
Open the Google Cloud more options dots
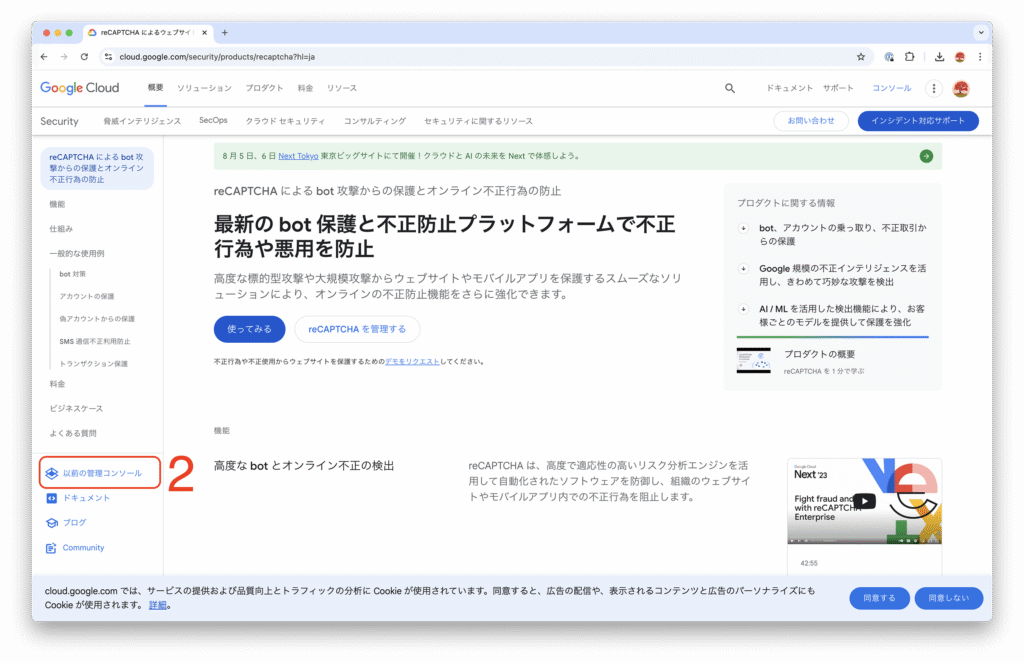tap(934, 88)
